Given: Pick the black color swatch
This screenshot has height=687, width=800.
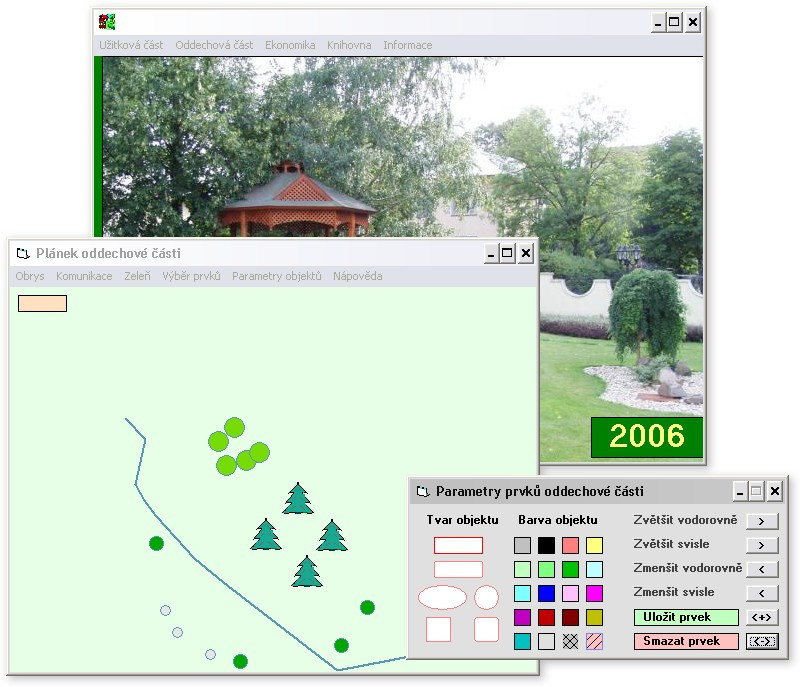Looking at the screenshot, I should click(x=546, y=545).
